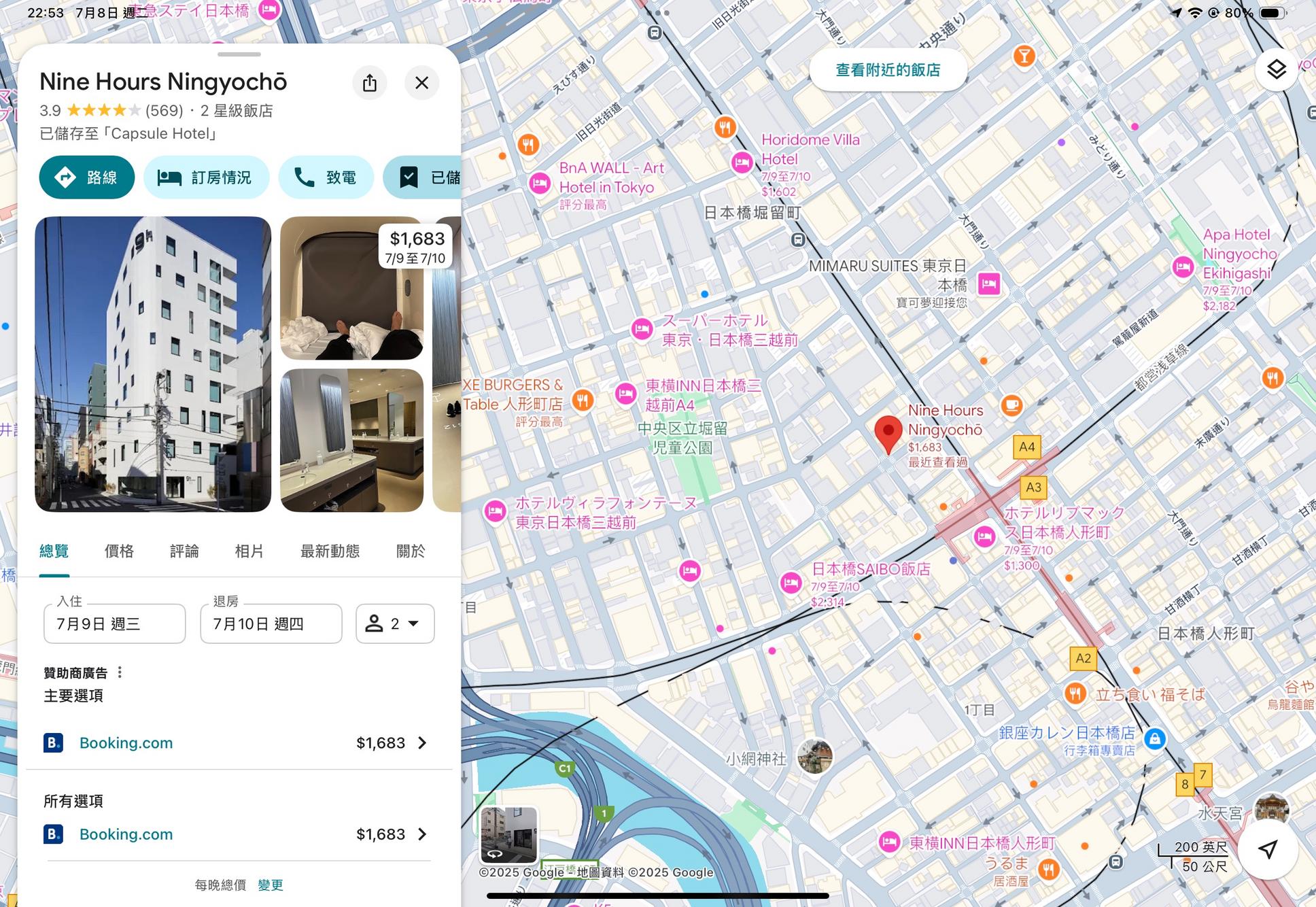The image size is (1316, 907).
Task: Tap the share icon beside hotel title
Action: 369,83
